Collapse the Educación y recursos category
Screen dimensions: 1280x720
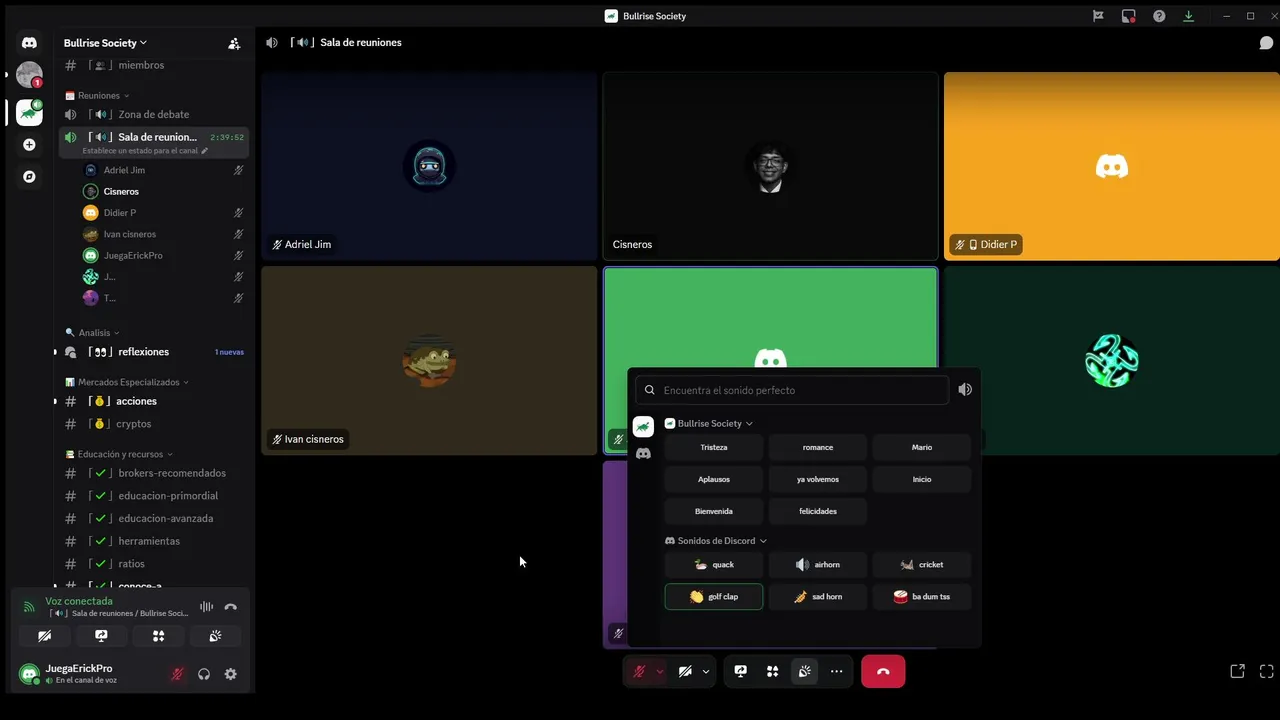(119, 454)
